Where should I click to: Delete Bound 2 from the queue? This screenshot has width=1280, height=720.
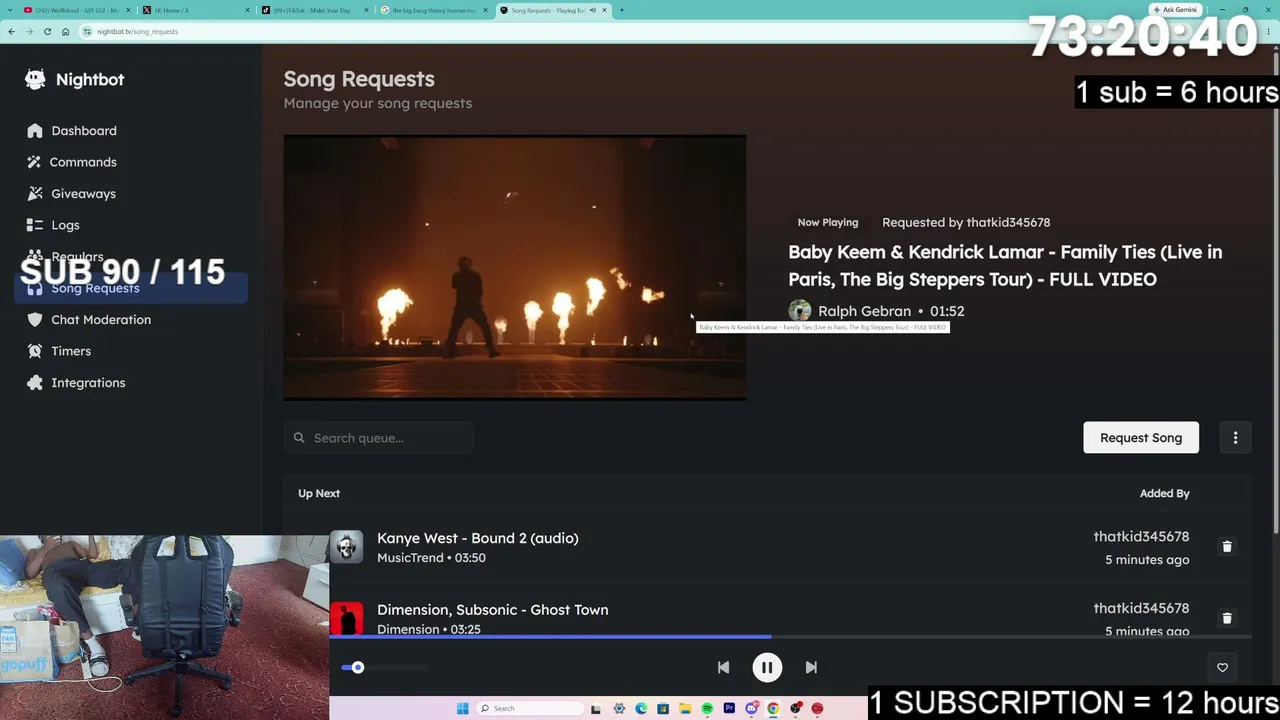tap(1227, 547)
